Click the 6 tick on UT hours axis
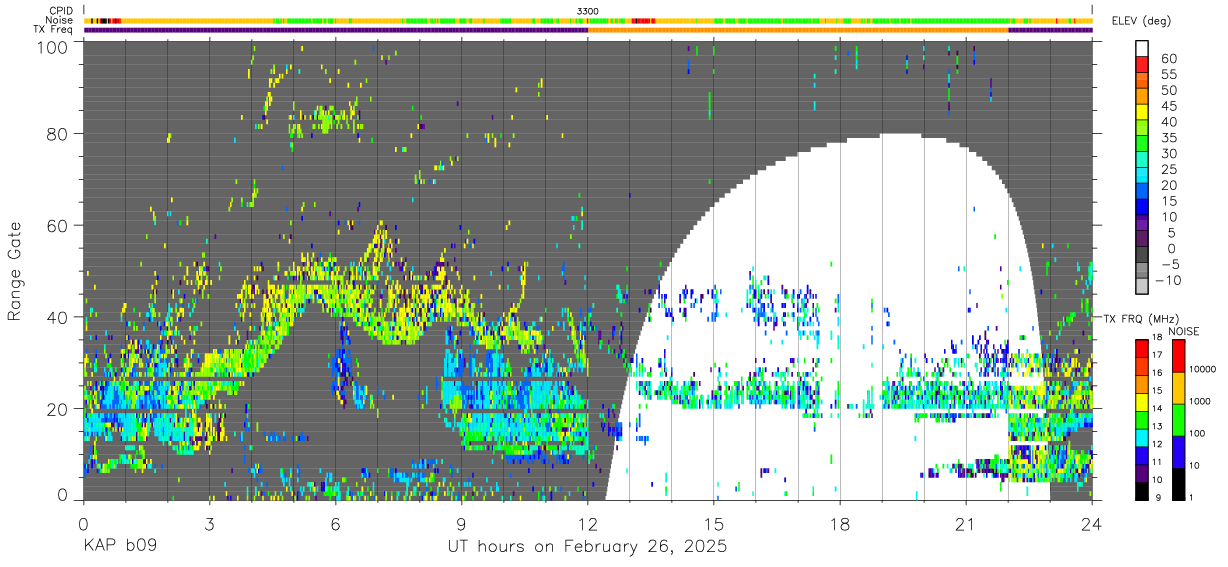 click(x=335, y=524)
